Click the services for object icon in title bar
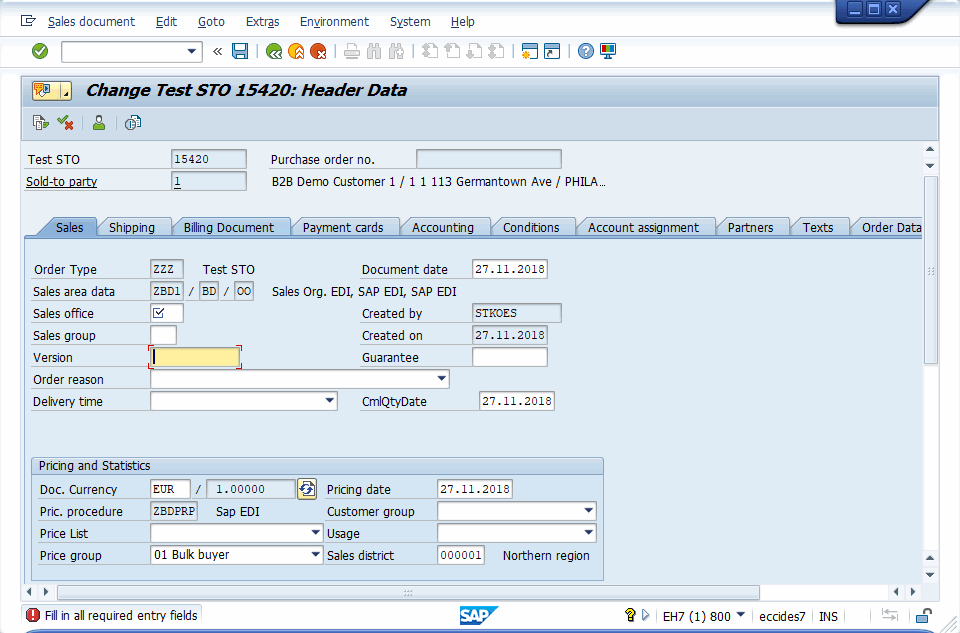 click(44, 91)
